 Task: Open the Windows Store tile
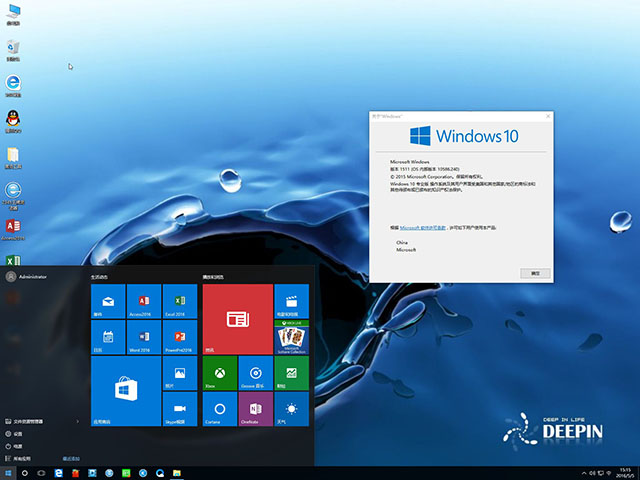tap(125, 391)
